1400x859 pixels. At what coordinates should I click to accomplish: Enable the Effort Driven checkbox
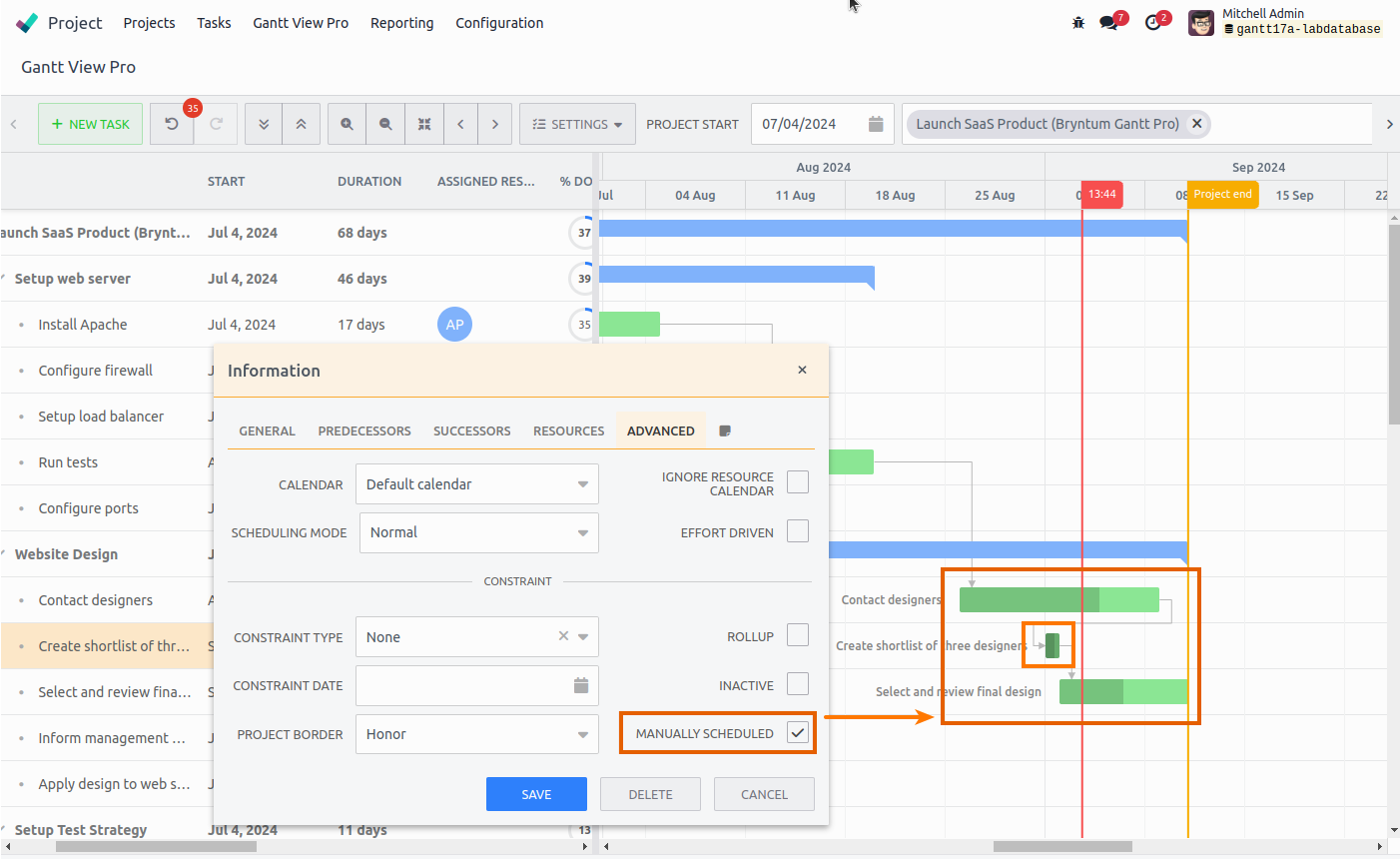click(x=797, y=530)
